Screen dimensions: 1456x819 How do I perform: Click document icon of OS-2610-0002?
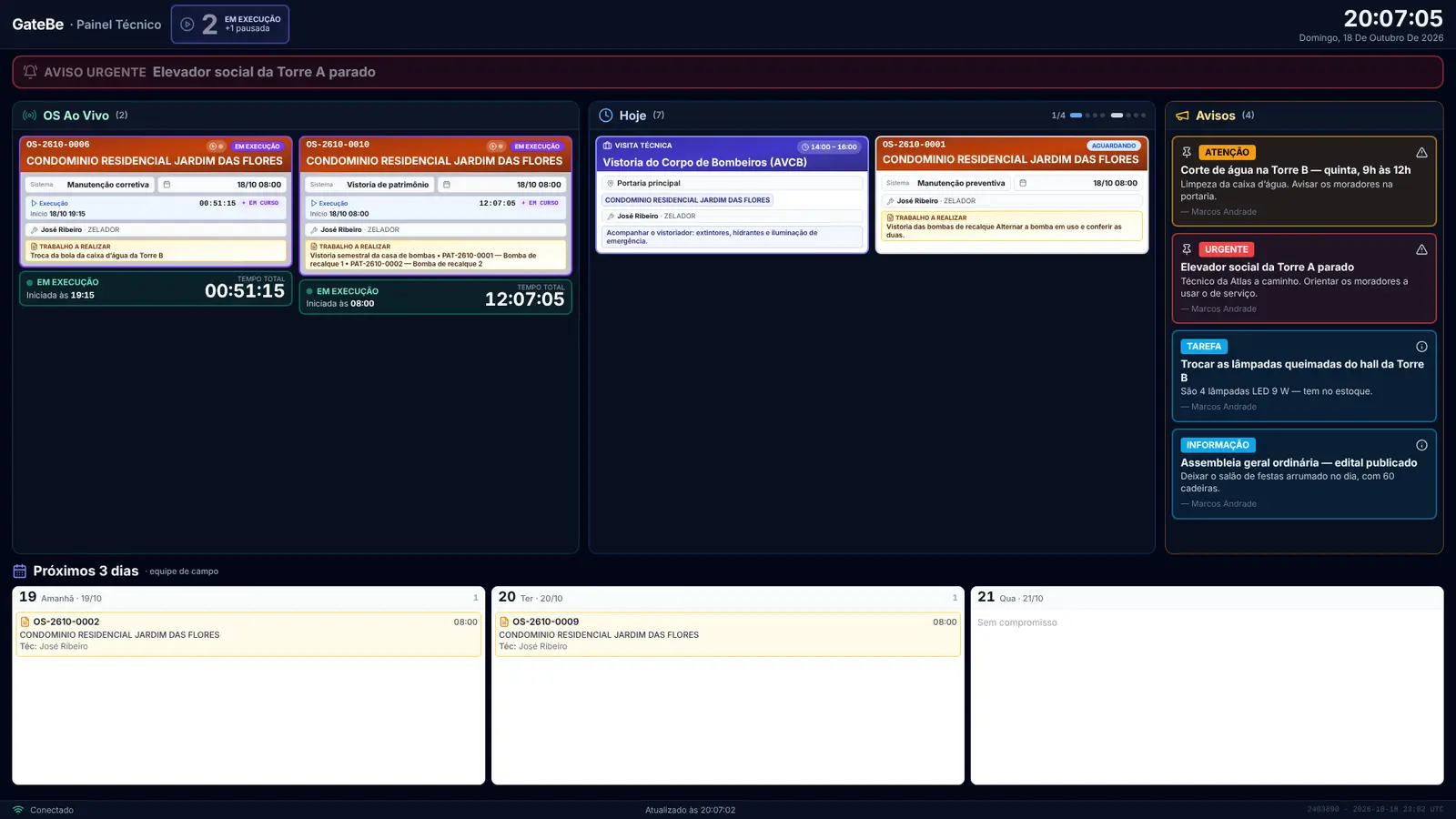point(25,622)
